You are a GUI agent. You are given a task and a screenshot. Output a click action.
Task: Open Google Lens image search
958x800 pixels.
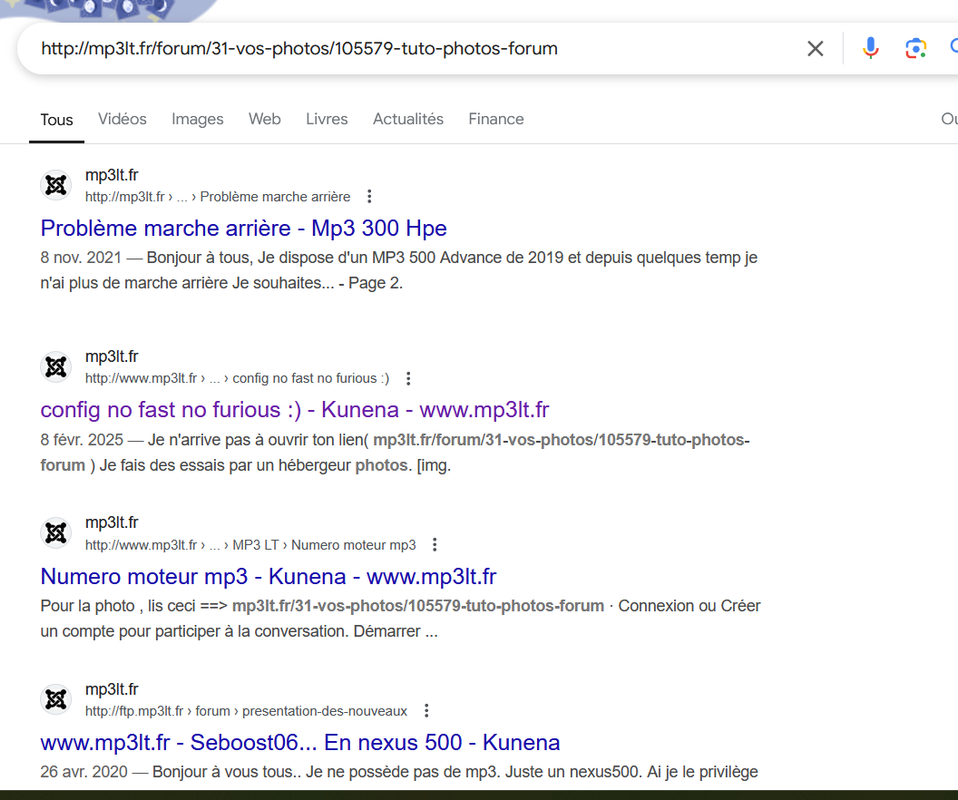click(915, 48)
